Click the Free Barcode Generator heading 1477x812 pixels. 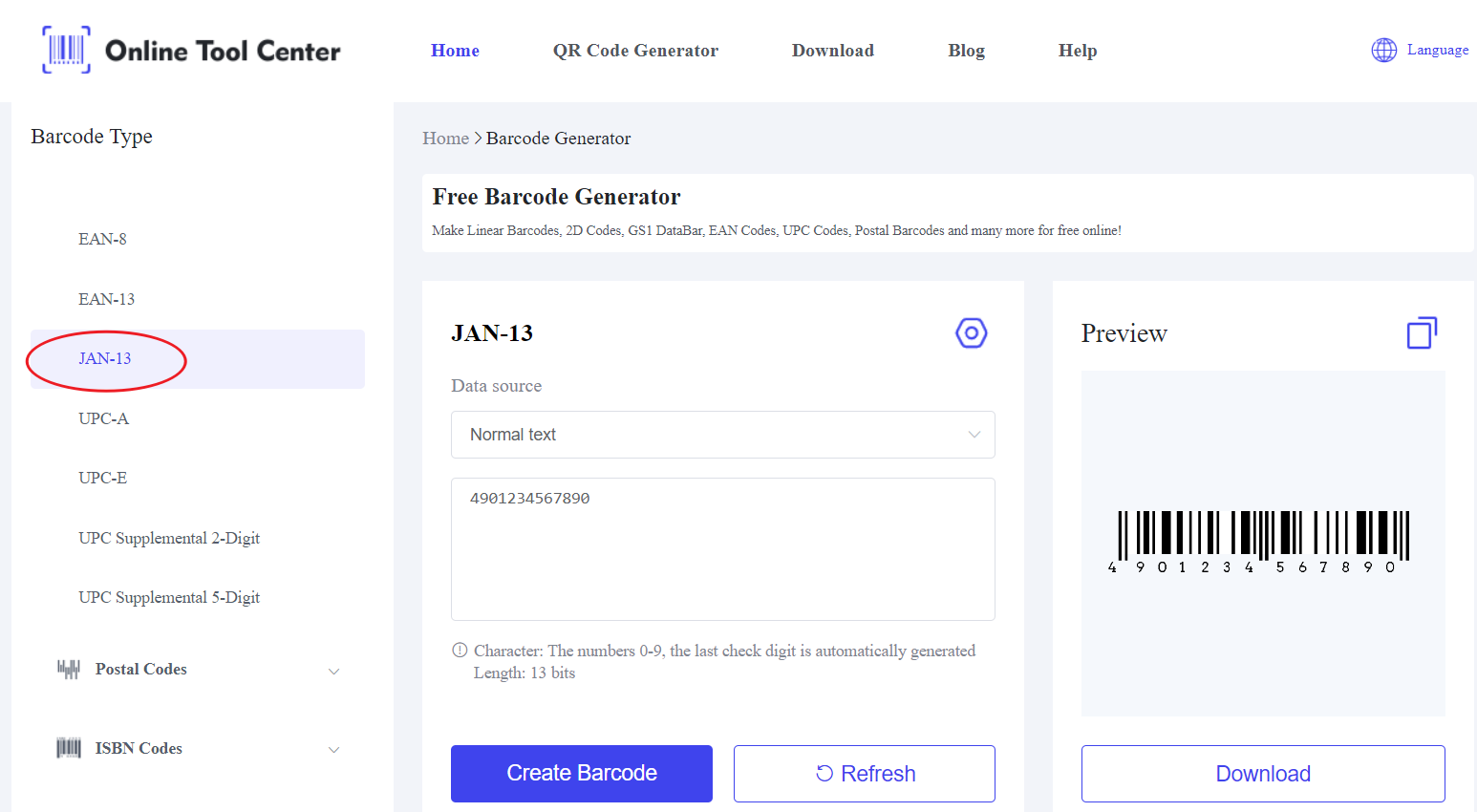(x=556, y=197)
